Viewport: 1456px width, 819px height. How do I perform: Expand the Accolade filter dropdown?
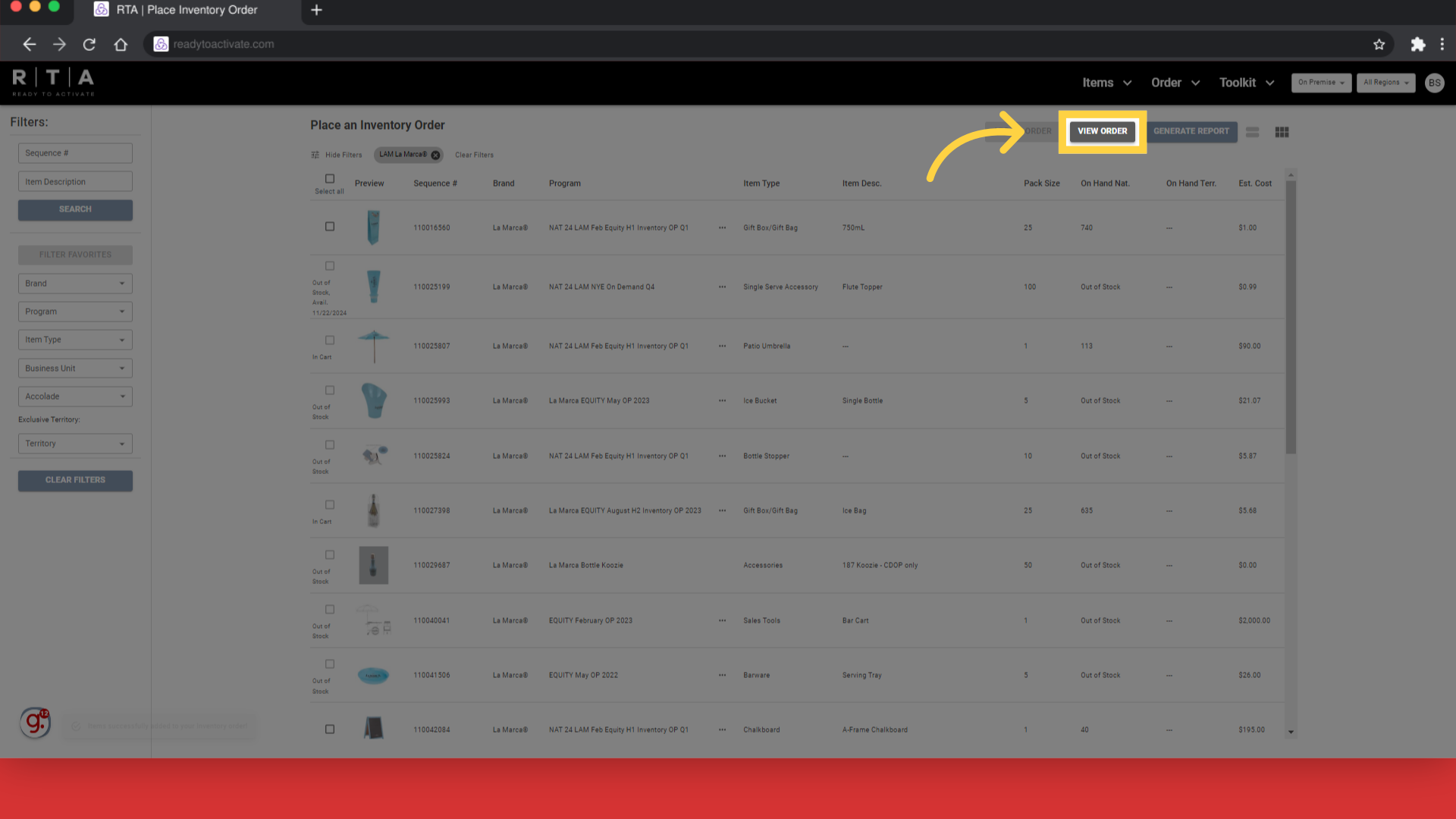pyautogui.click(x=75, y=397)
